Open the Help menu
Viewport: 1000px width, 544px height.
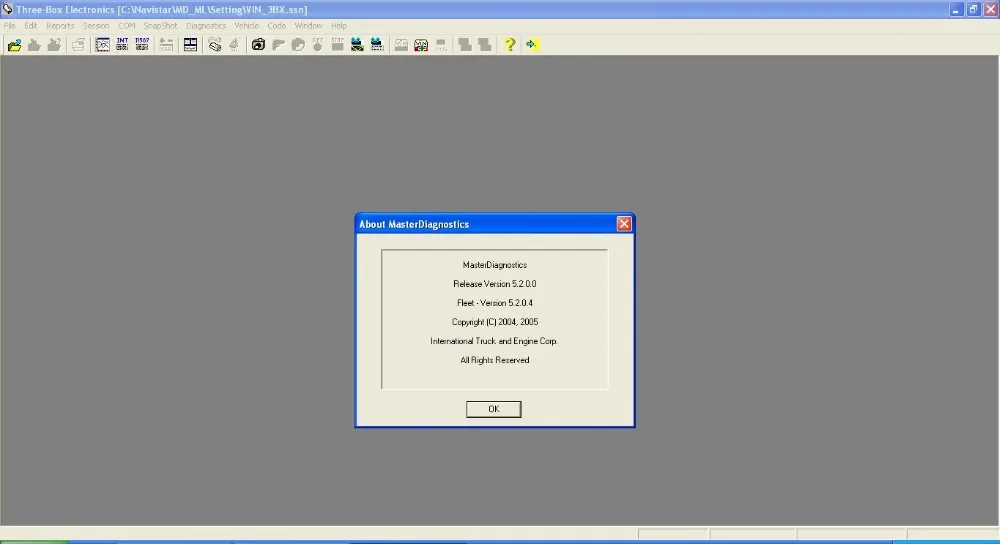point(339,26)
